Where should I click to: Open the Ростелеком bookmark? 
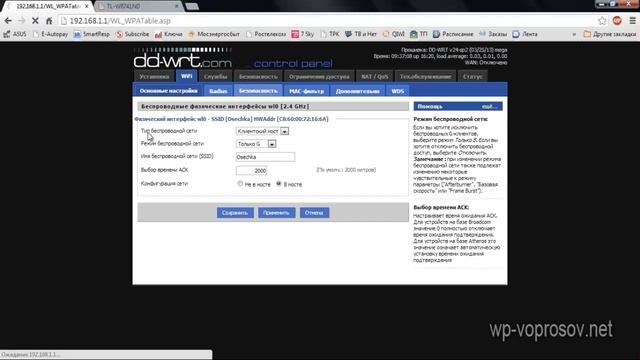click(266, 34)
